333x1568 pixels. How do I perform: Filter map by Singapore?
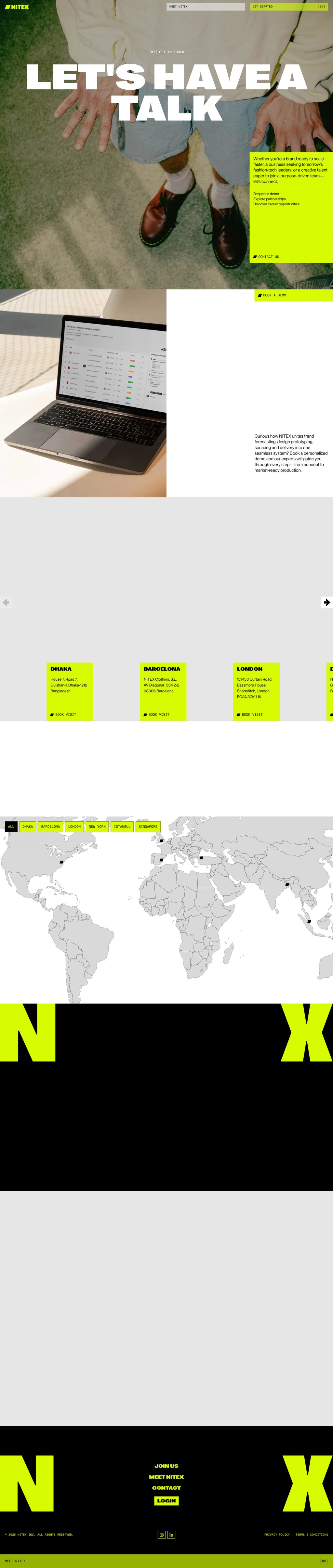(x=148, y=827)
